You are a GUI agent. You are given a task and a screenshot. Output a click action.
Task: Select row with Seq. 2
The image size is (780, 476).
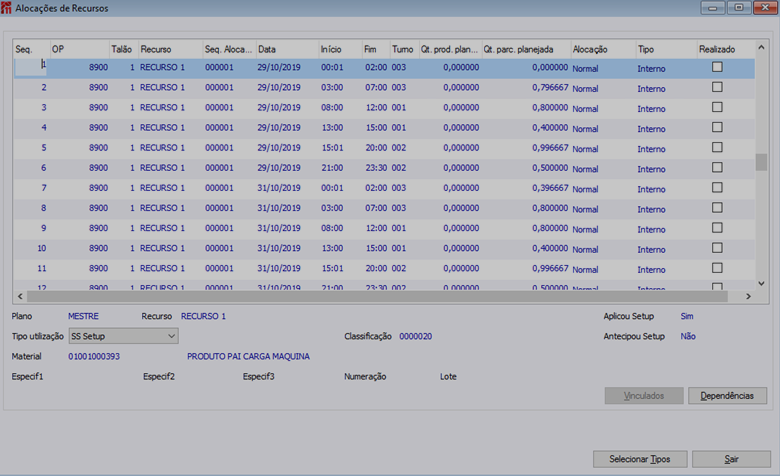[384, 88]
